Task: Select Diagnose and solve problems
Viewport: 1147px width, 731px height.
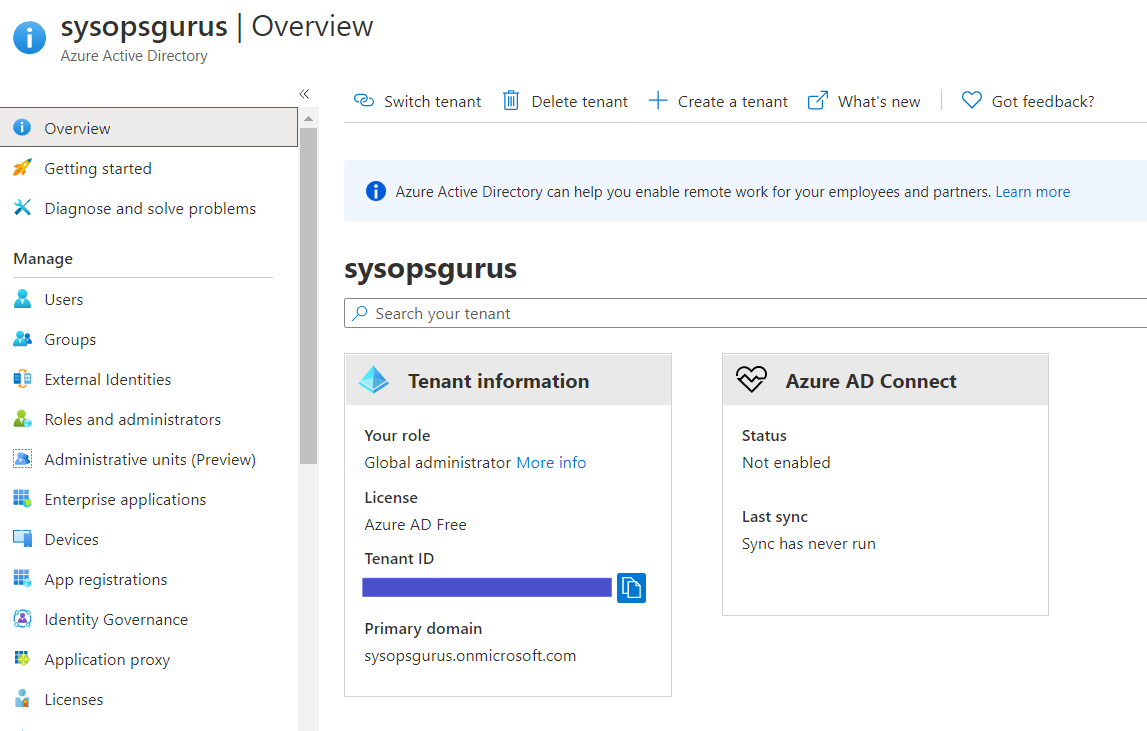Action: (x=148, y=208)
